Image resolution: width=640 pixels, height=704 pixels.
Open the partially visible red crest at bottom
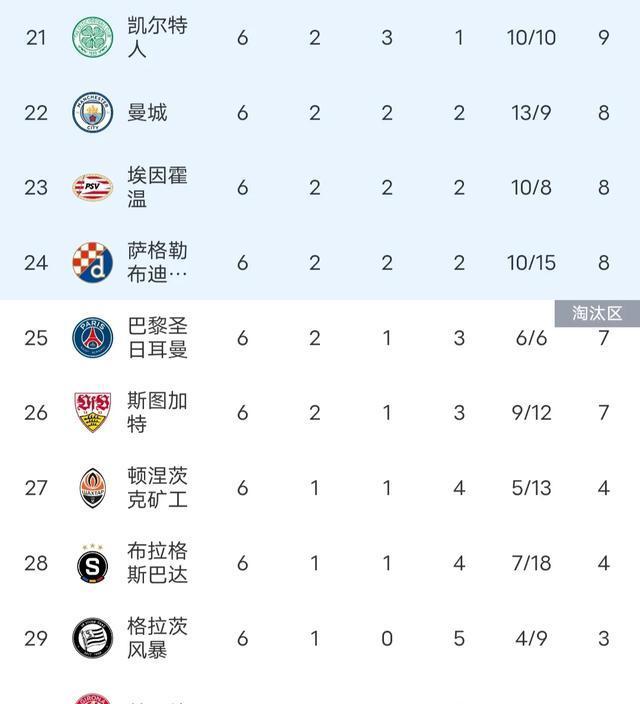coord(93,699)
